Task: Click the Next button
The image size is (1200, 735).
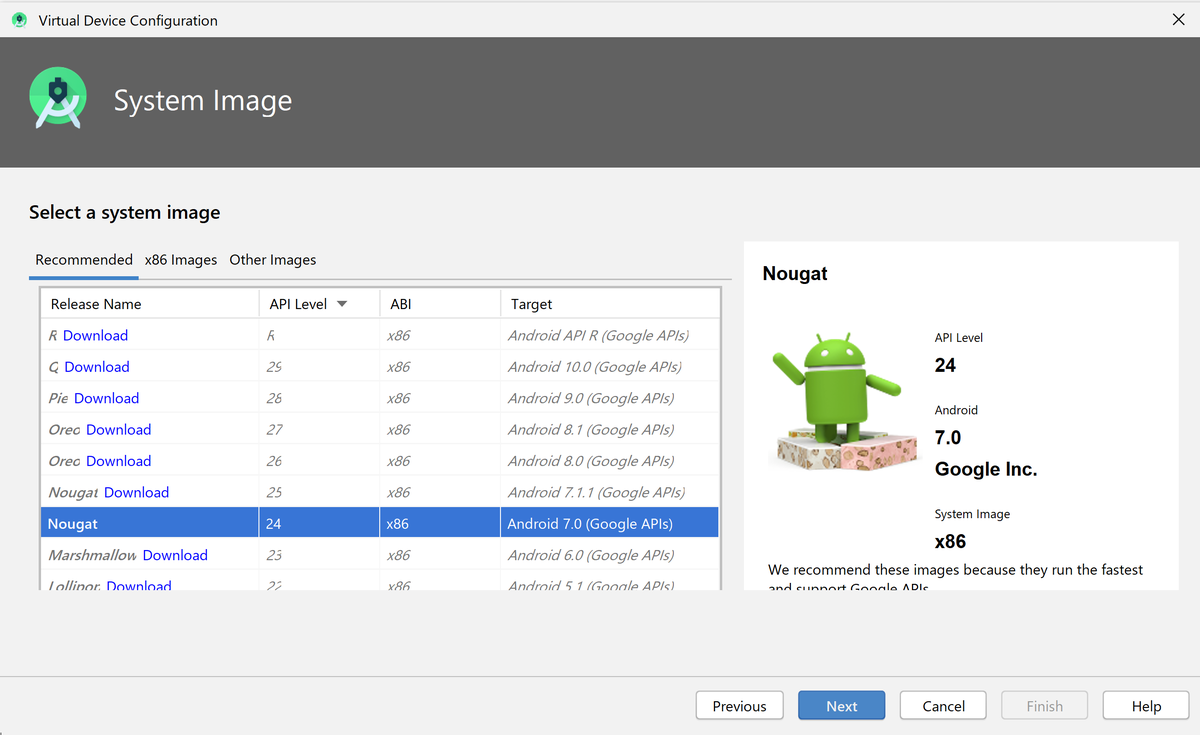Action: (x=841, y=705)
